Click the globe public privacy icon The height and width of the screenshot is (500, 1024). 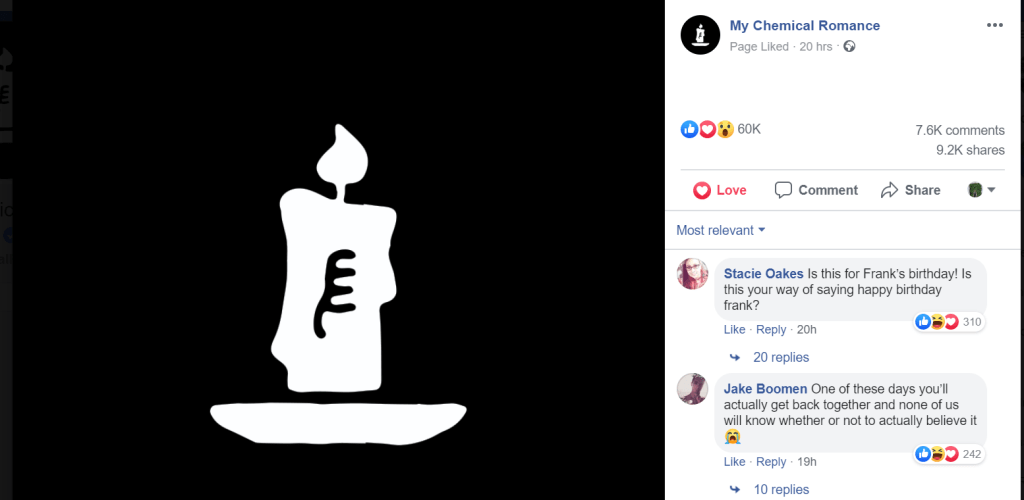pos(849,46)
